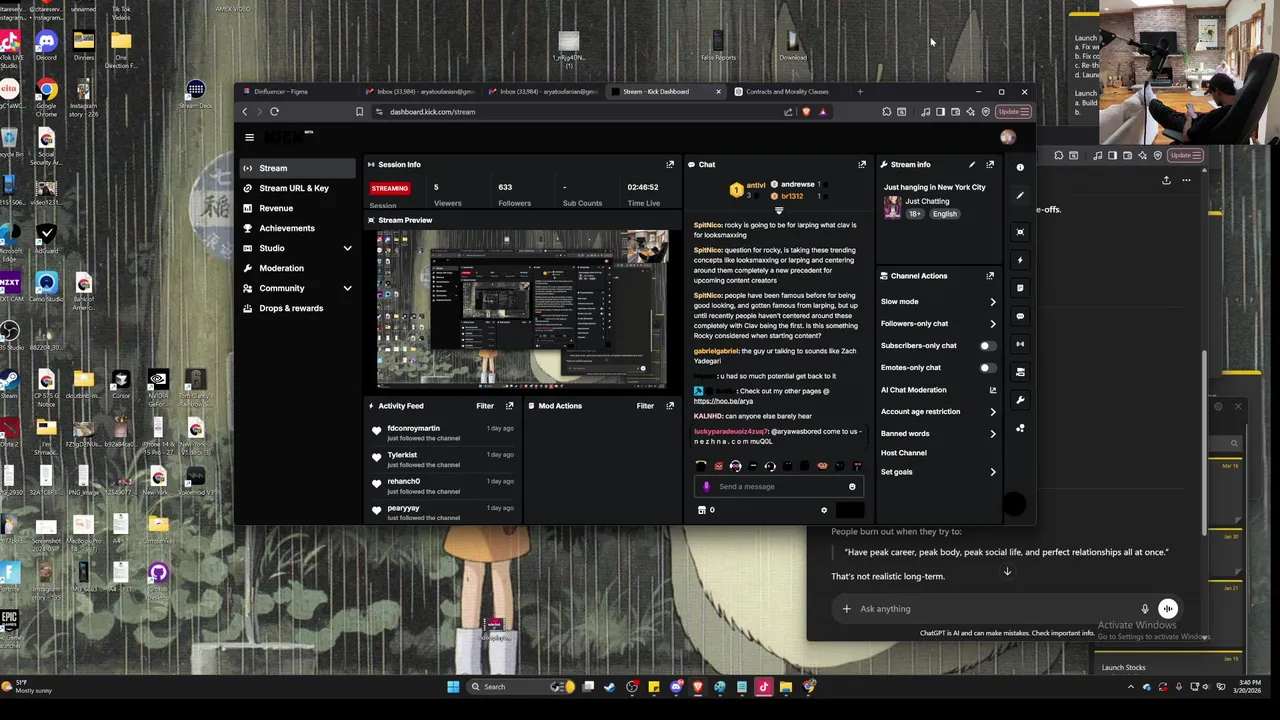Switch to Contracts and Morality Clauses tab
The height and width of the screenshot is (720, 1280).
point(787,92)
